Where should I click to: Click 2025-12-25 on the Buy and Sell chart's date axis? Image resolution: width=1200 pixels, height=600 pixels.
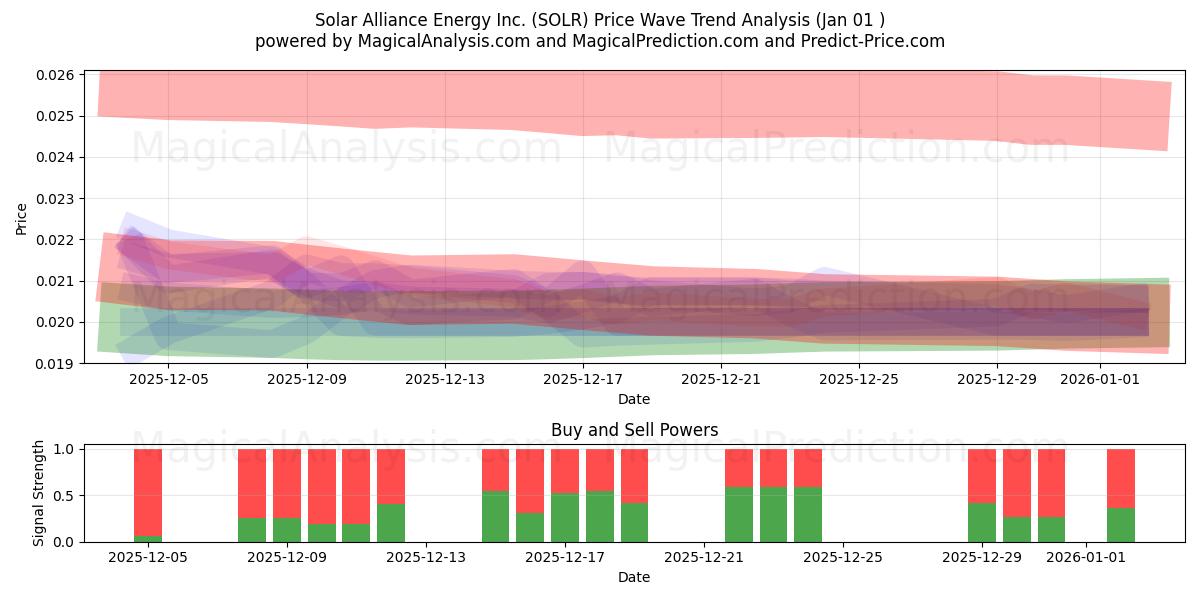click(843, 558)
